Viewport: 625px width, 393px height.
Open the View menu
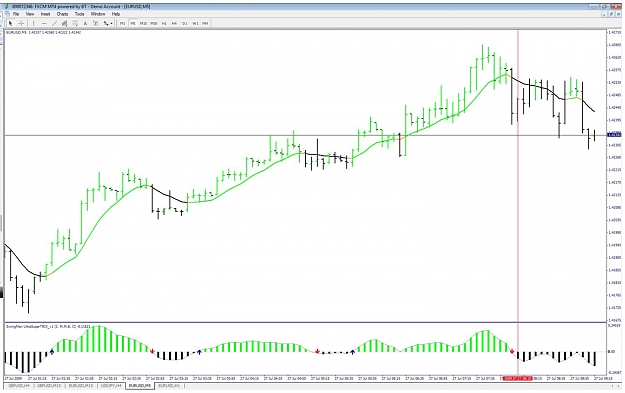click(x=30, y=14)
